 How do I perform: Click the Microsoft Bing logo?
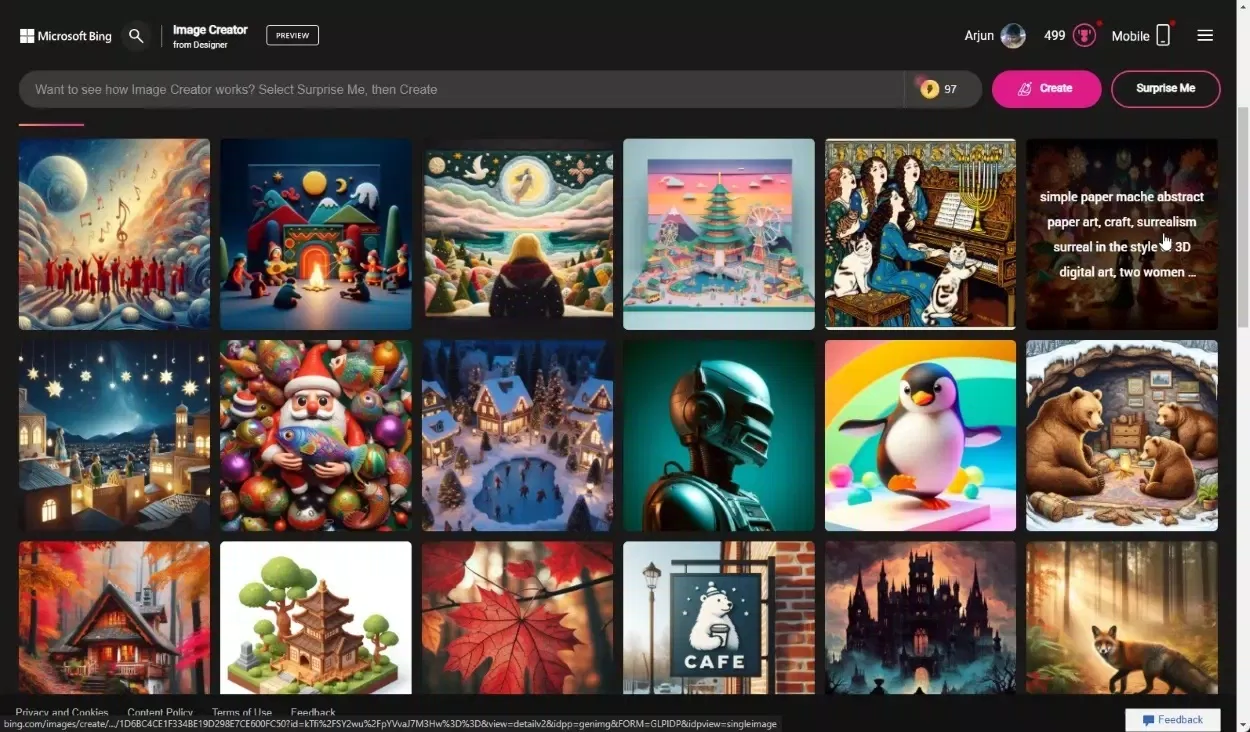(66, 36)
